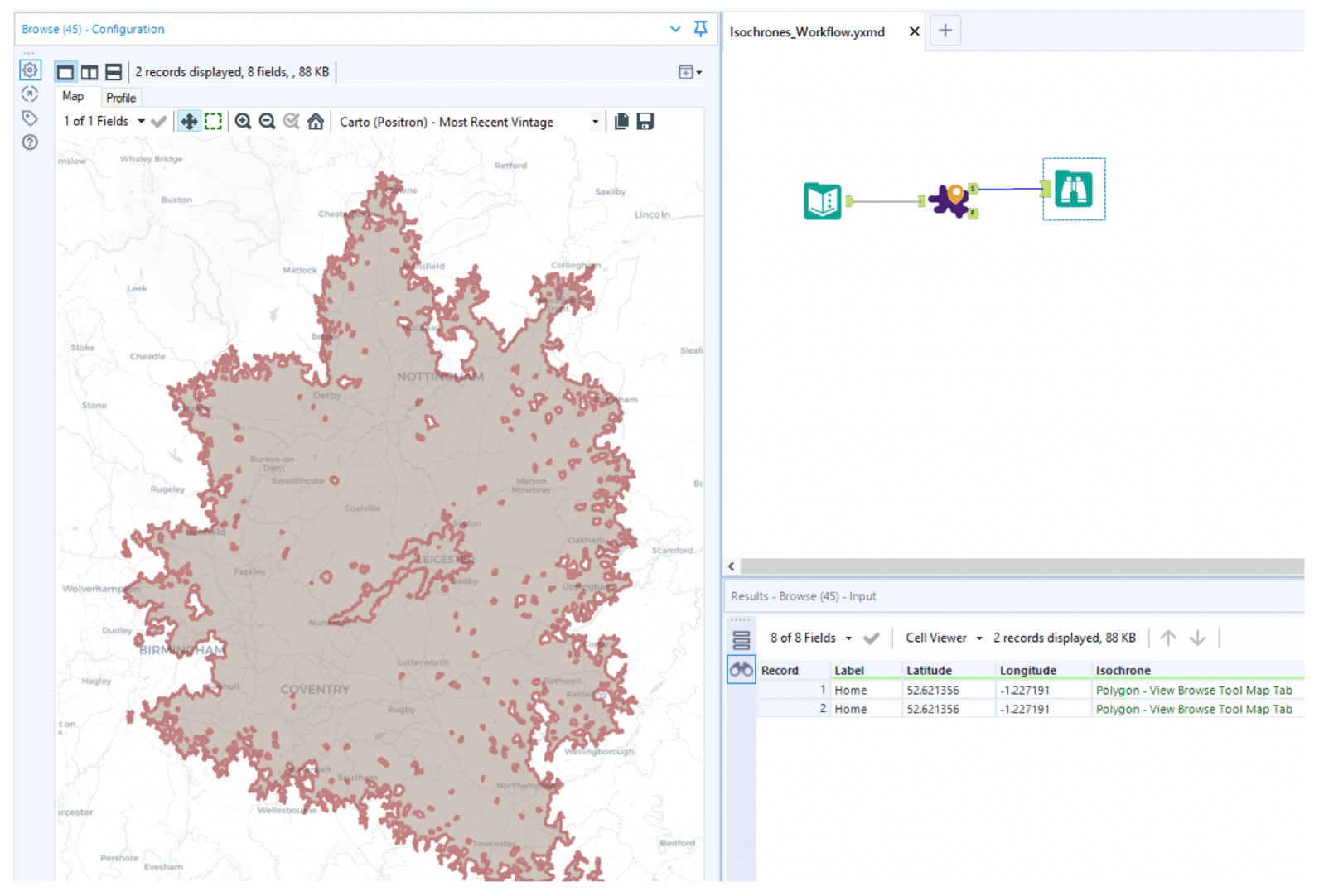Click the Input Data book tool
The image size is (1319, 896).
click(822, 201)
